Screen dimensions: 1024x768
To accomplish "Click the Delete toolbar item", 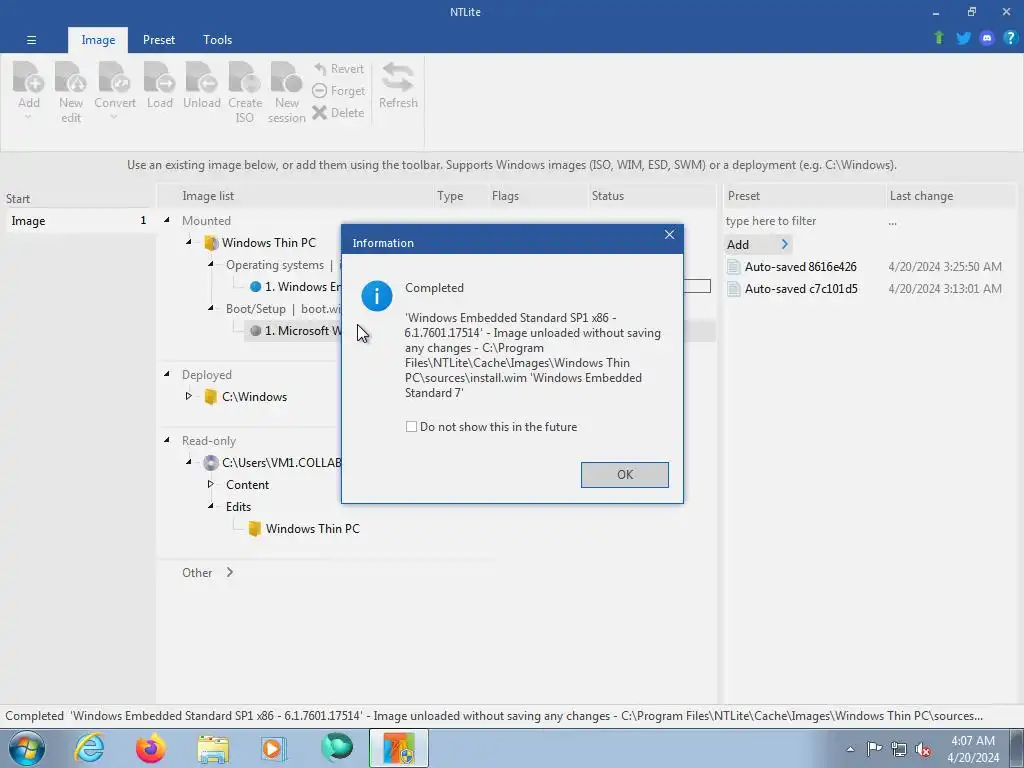I will point(338,112).
